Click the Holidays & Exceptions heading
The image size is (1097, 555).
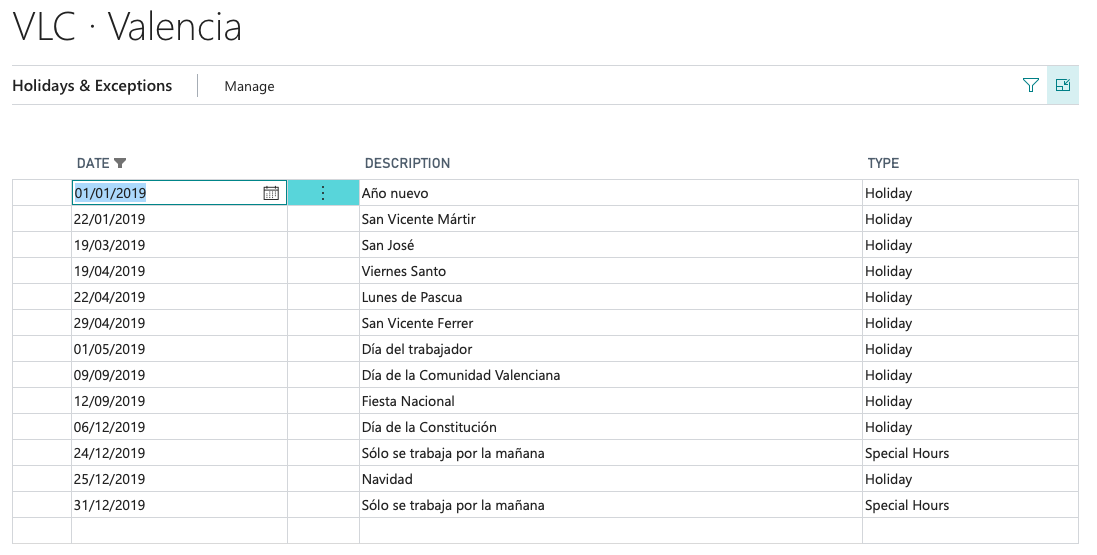tap(92, 86)
